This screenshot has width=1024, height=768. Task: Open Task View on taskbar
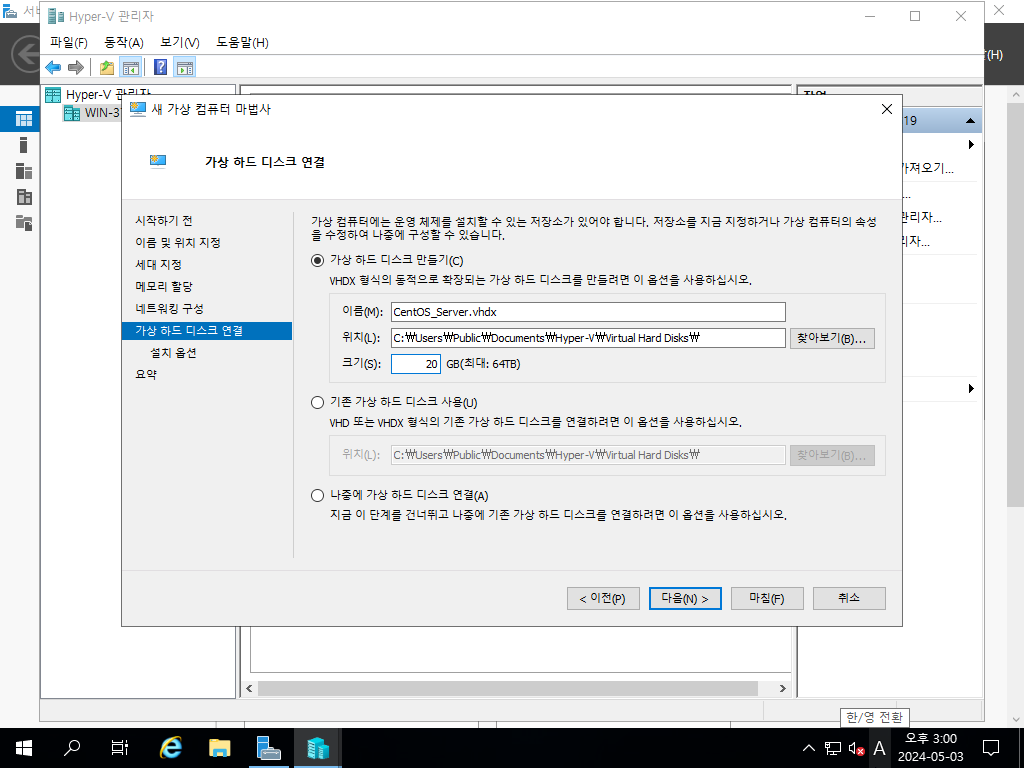[x=120, y=748]
